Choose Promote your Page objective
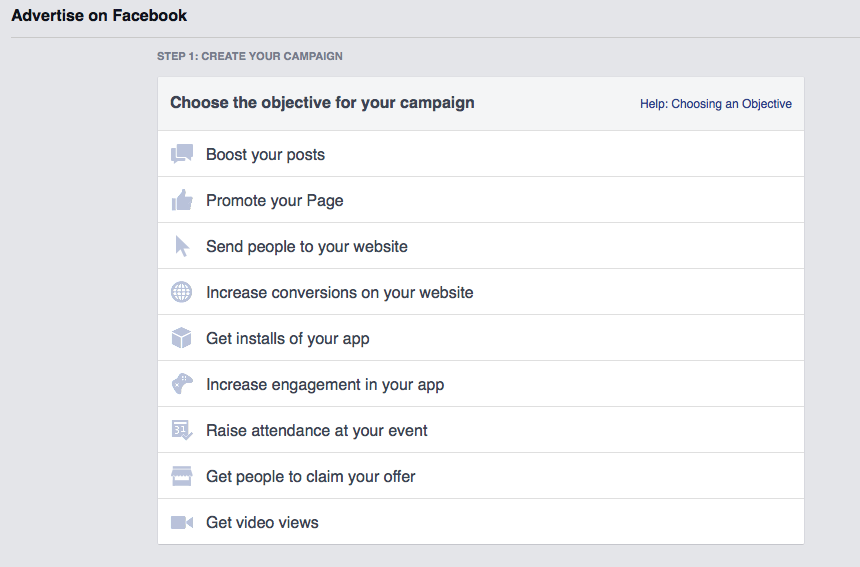 click(x=480, y=200)
